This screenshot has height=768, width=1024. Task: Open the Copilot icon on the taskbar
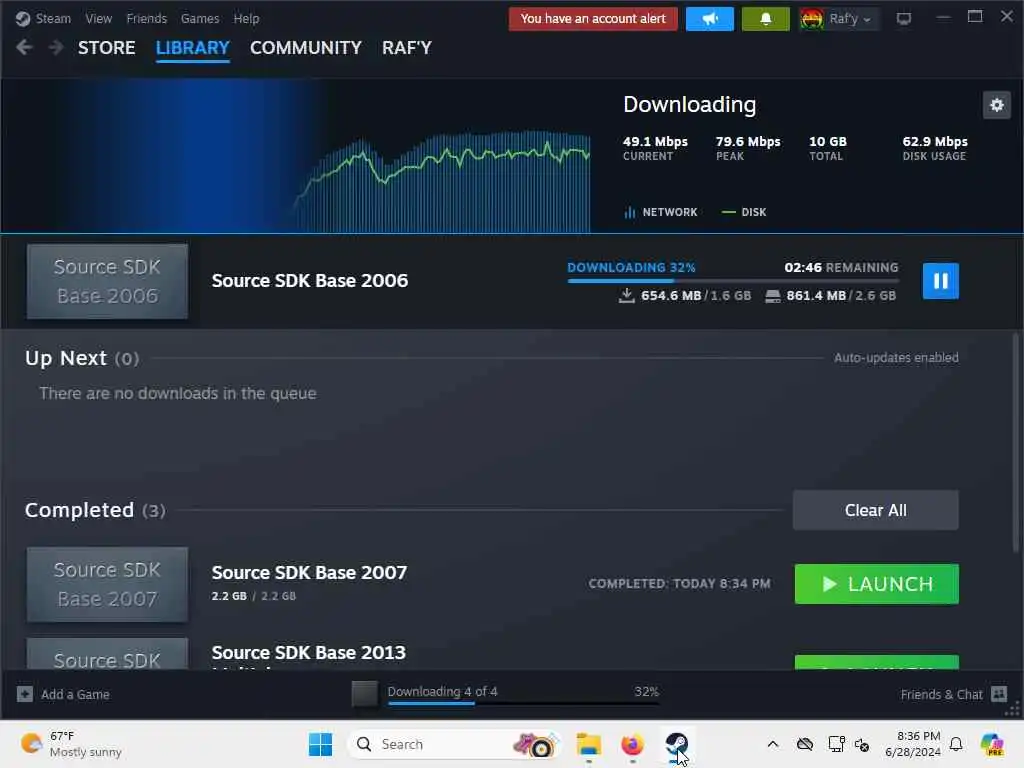coord(992,744)
